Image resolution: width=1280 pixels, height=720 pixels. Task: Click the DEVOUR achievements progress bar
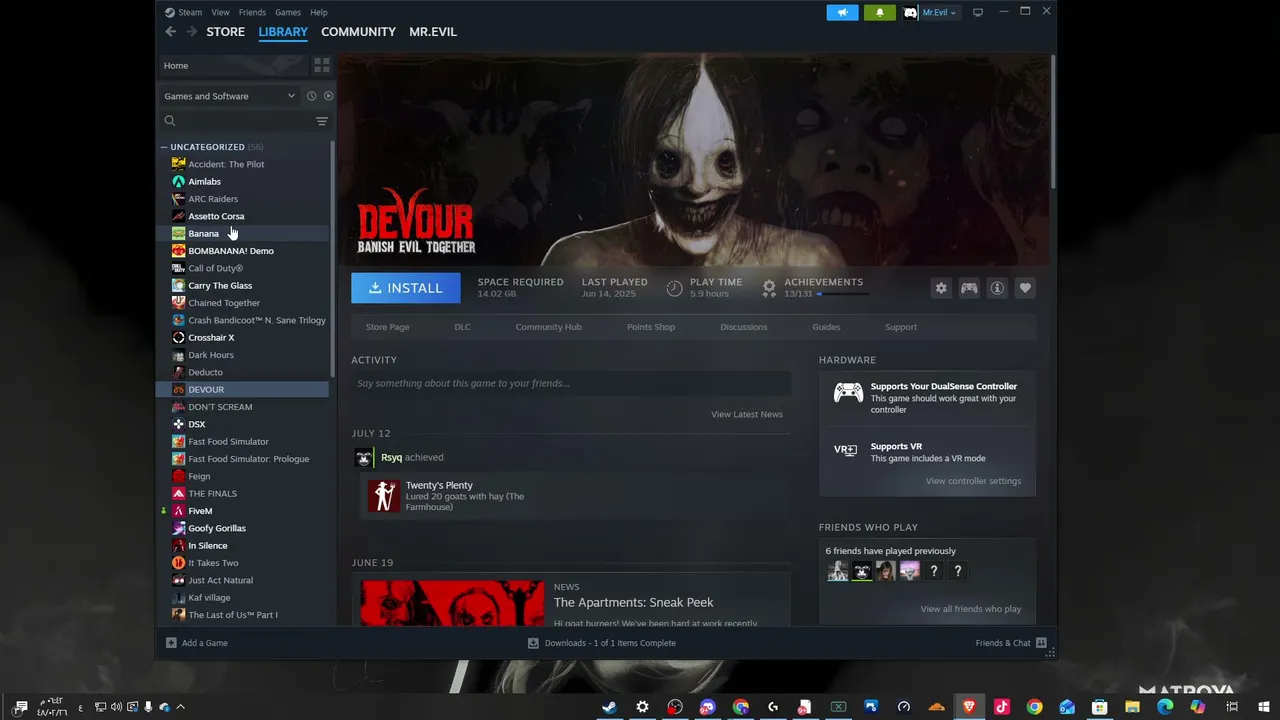coord(843,295)
